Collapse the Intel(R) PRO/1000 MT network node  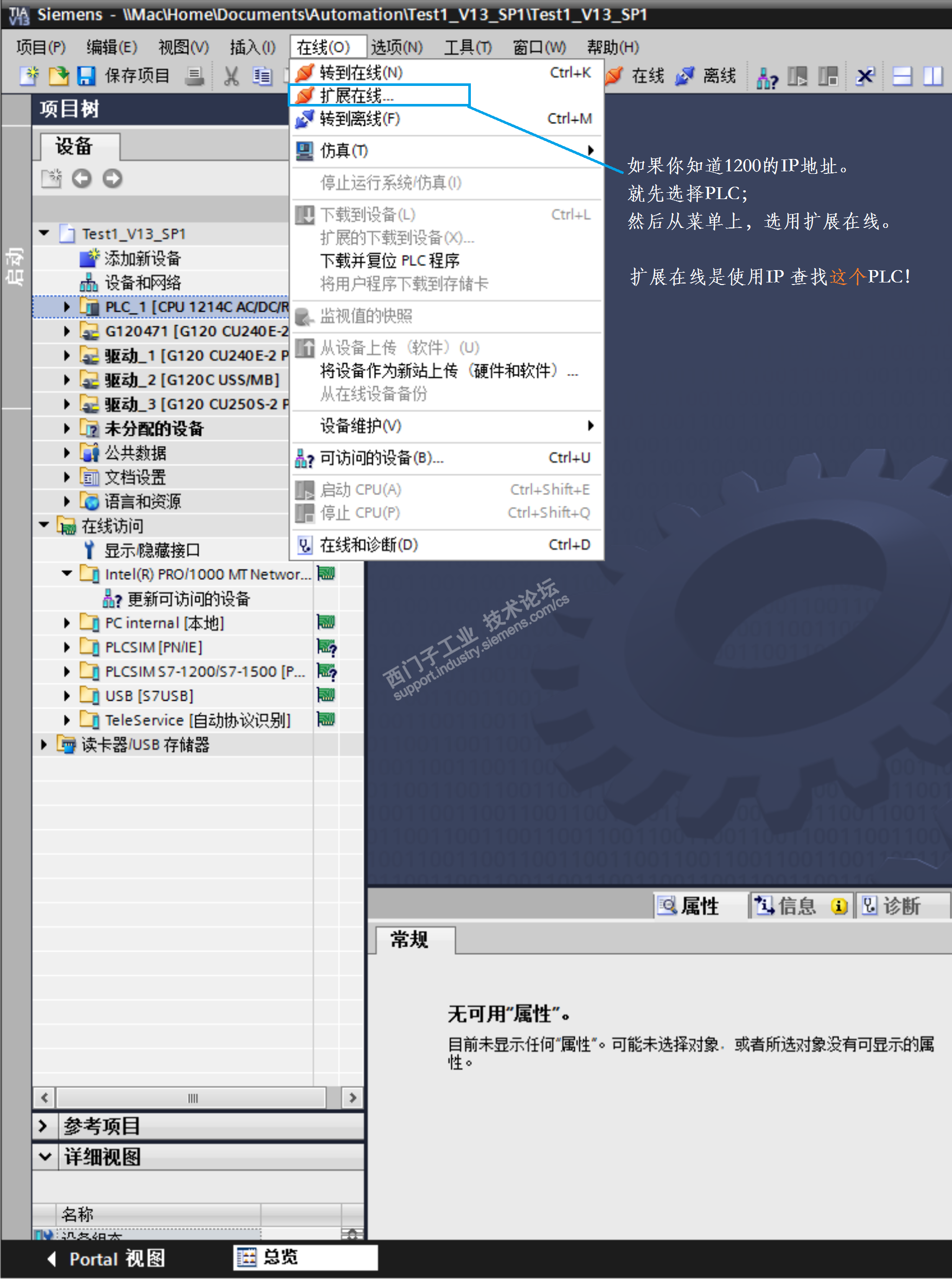click(x=67, y=574)
